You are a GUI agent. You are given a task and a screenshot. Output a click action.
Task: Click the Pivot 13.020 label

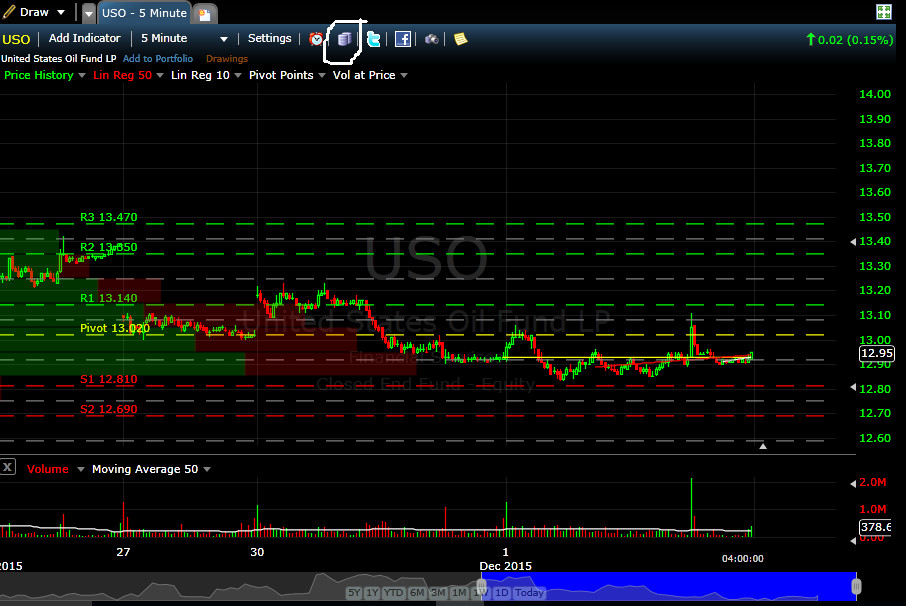(115, 328)
